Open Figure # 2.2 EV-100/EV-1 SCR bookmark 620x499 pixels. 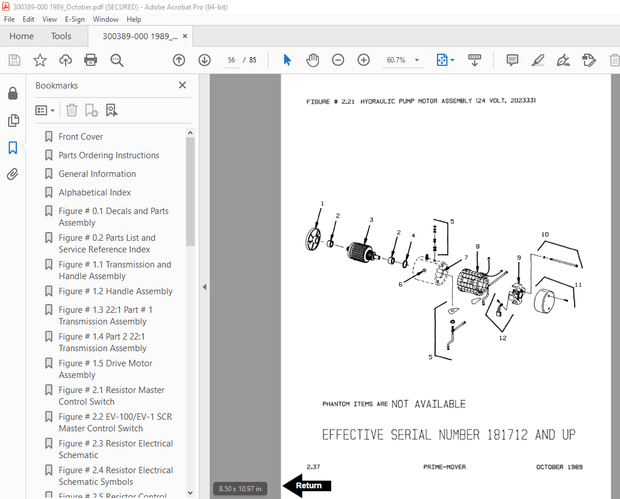coord(115,422)
